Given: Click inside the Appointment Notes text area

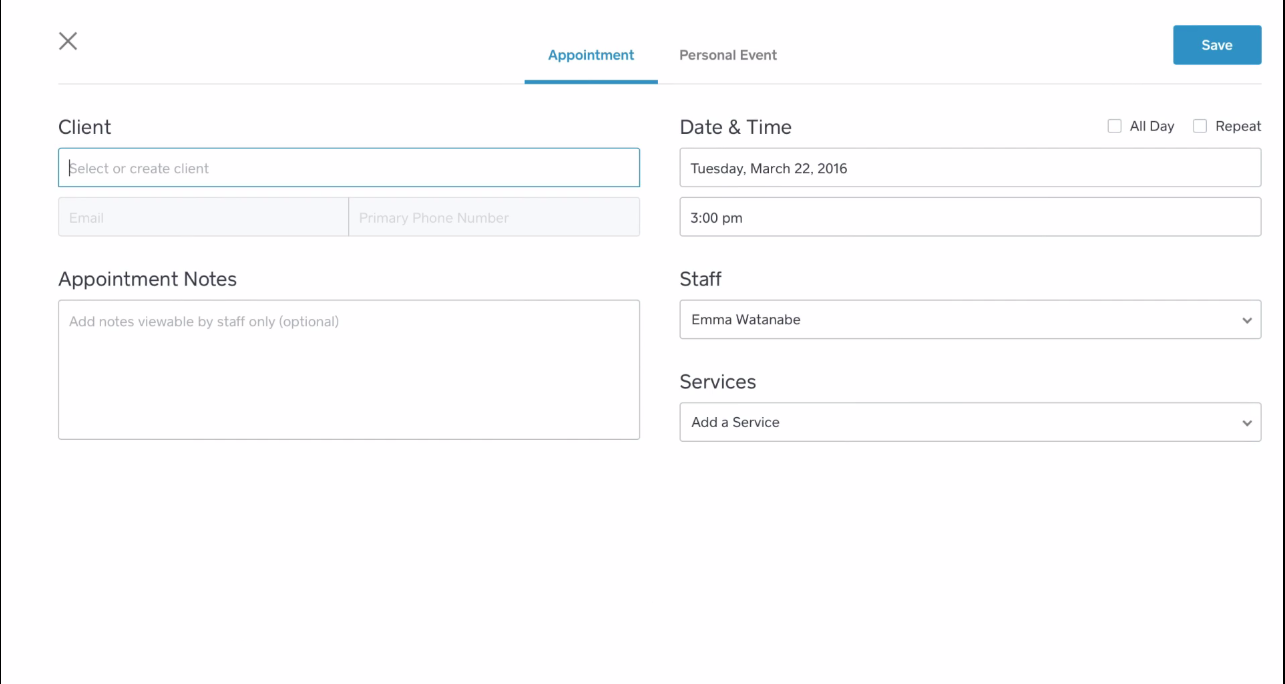Looking at the screenshot, I should pyautogui.click(x=349, y=370).
